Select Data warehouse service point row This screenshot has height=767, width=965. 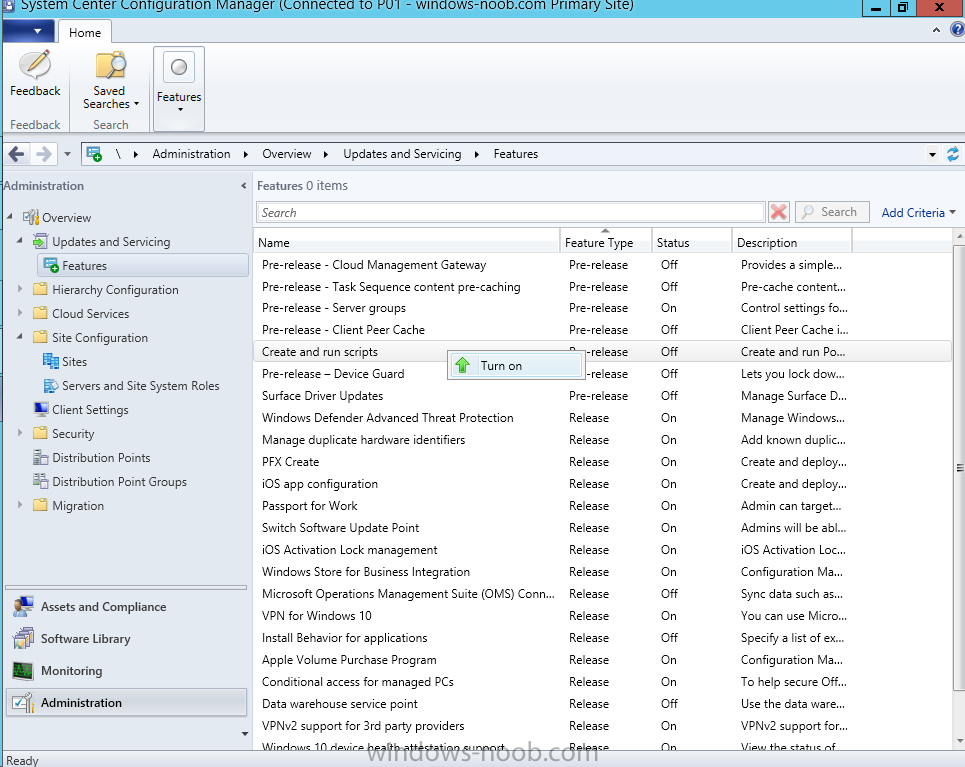[x=602, y=704]
